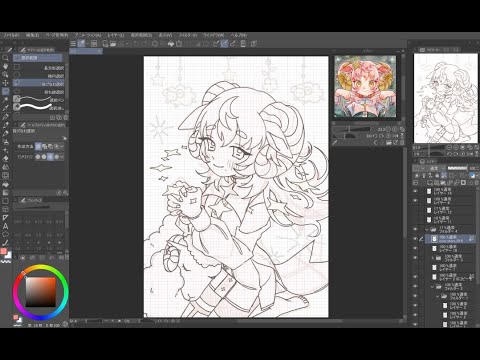Click the sub view reference image
480x360 pixels.
tap(365, 87)
